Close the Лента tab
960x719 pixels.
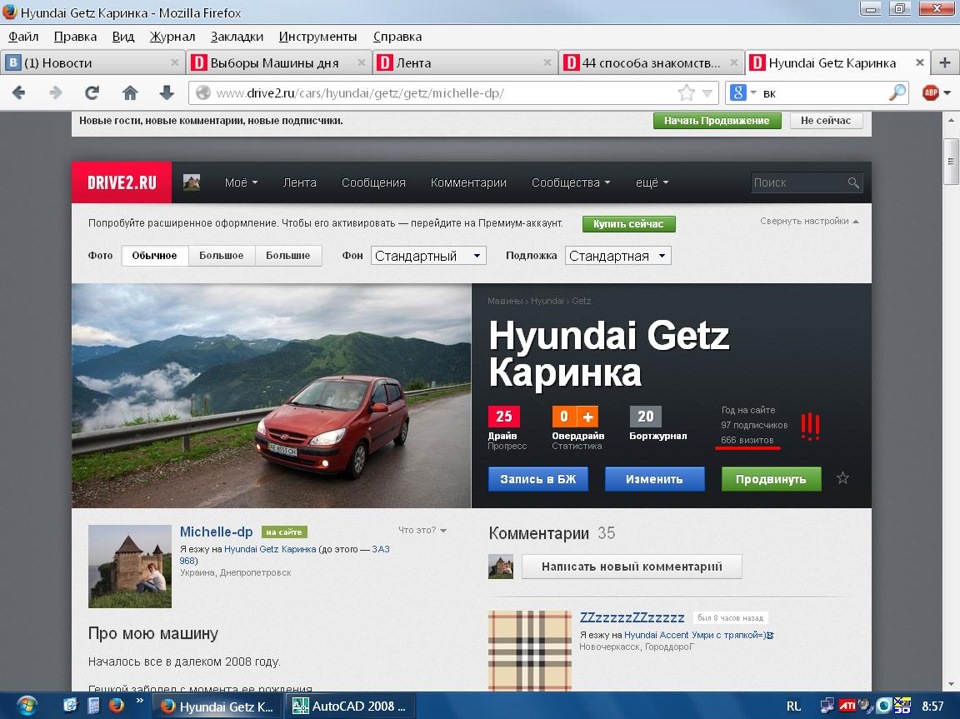pyautogui.click(x=547, y=62)
